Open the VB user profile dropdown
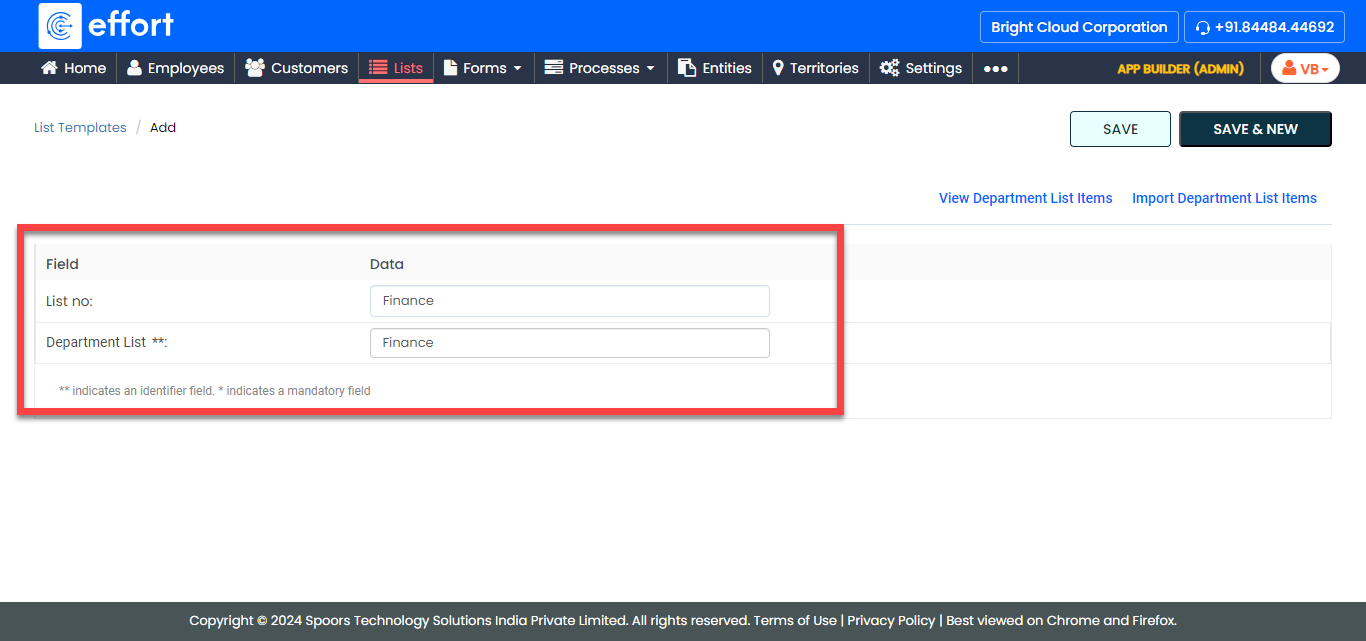This screenshot has width=1366, height=641. [1305, 68]
